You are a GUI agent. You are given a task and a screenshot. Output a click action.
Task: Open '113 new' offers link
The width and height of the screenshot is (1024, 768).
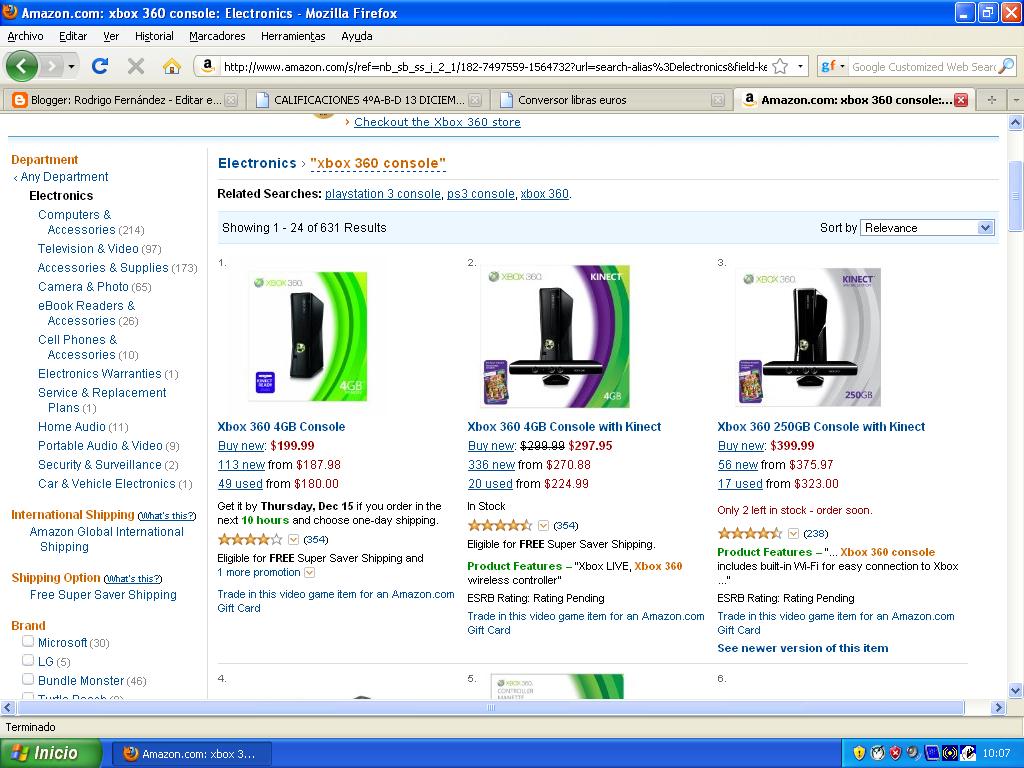tap(241, 465)
